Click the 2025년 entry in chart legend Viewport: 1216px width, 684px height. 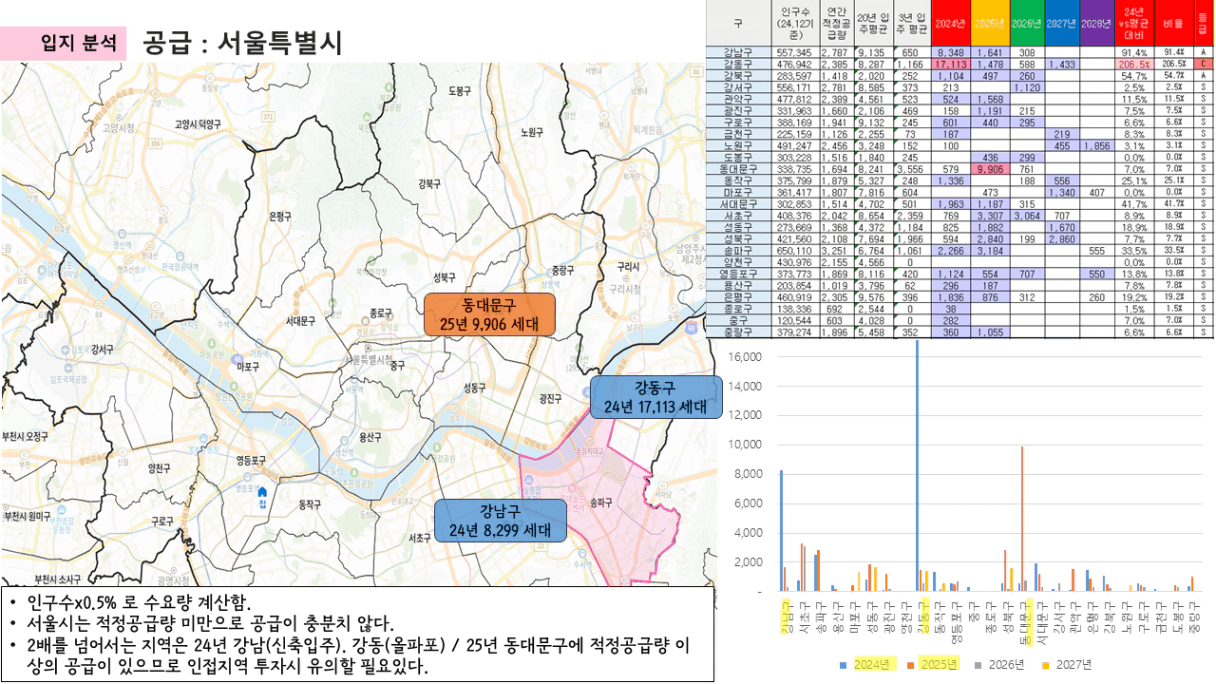coord(931,663)
